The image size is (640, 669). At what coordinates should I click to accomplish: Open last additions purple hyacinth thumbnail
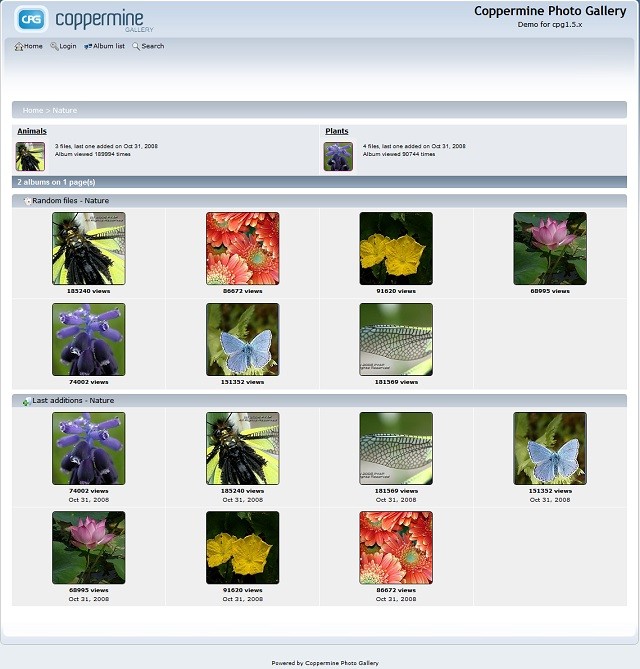click(x=89, y=448)
